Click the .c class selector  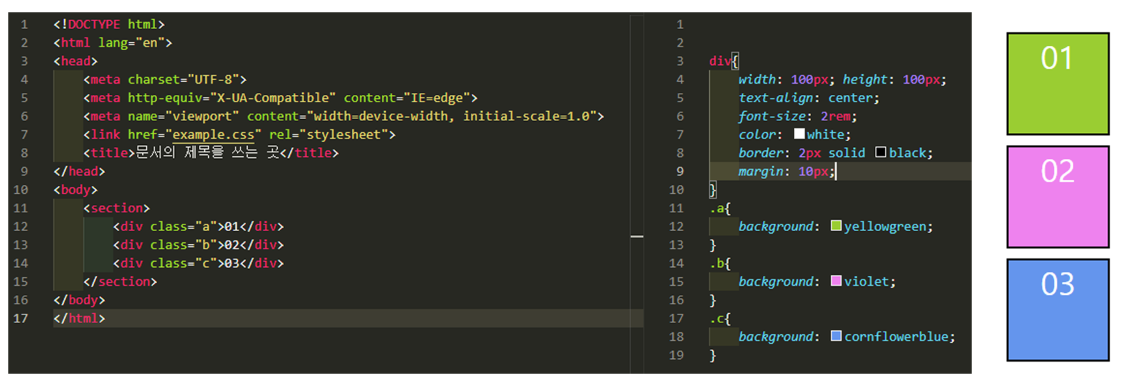tap(716, 318)
